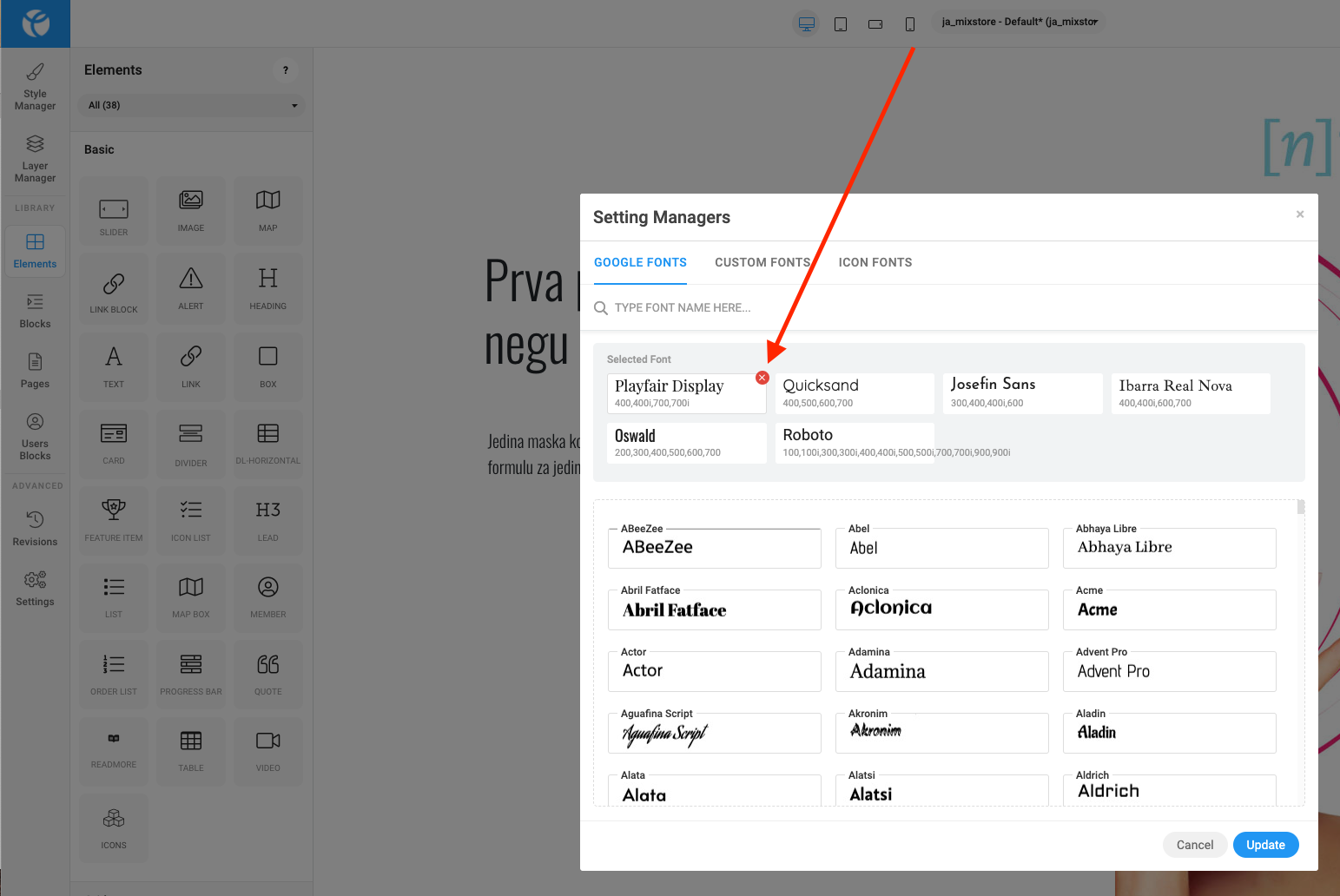The image size is (1340, 896).
Task: Select the Slider element icon
Action: [114, 211]
